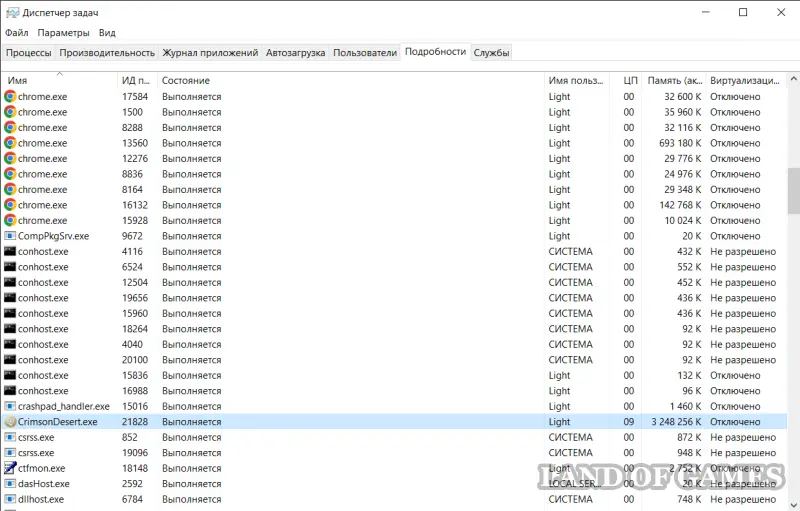Viewport: 800px width, 511px height.
Task: Switch to the Автозагрузка tab
Action: coord(295,52)
